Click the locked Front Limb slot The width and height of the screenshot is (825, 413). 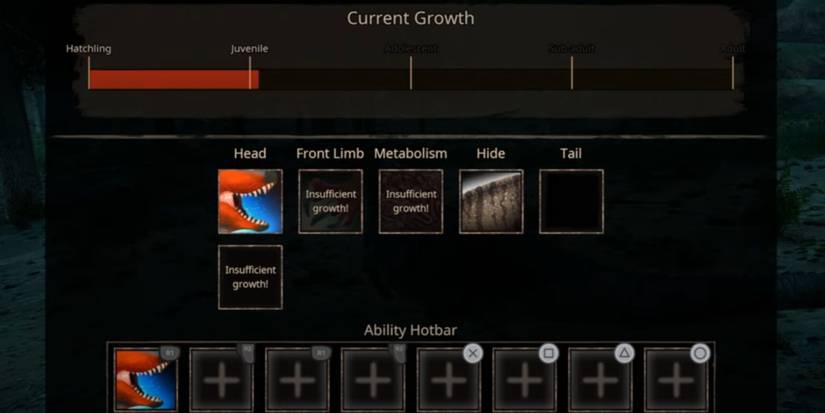(330, 202)
